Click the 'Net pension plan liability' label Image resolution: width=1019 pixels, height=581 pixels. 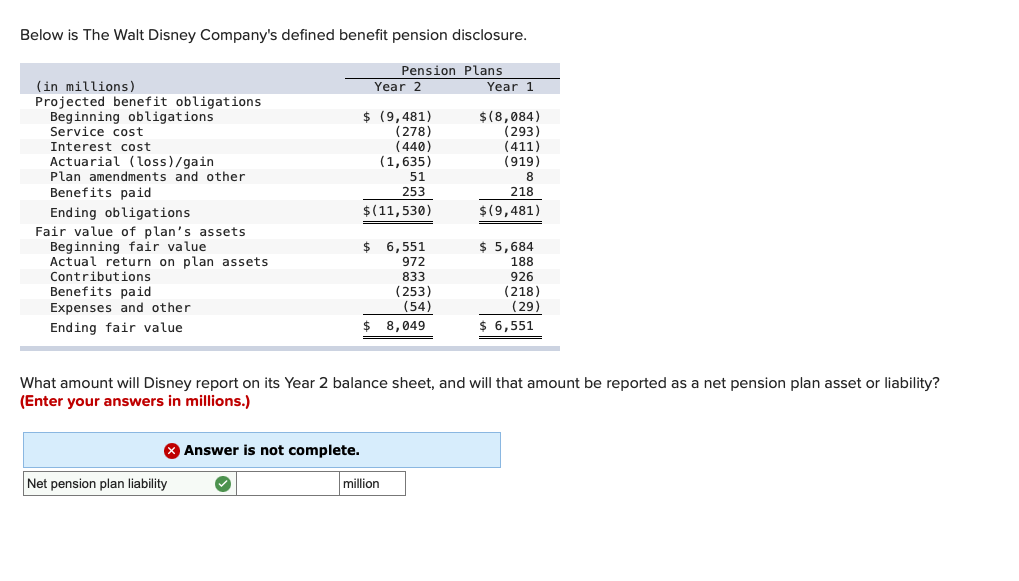95,483
